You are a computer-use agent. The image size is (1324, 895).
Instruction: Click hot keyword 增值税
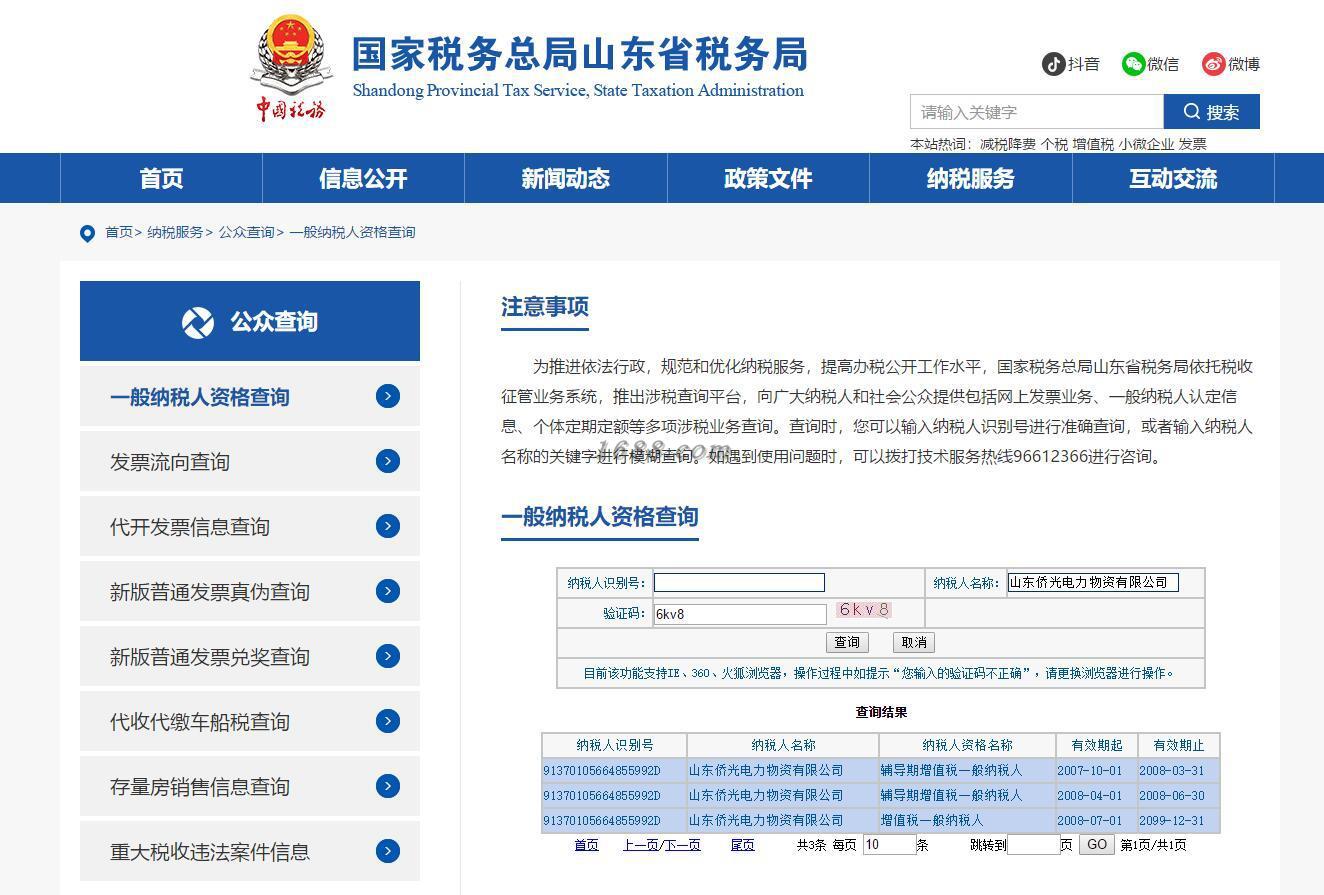pos(1093,144)
